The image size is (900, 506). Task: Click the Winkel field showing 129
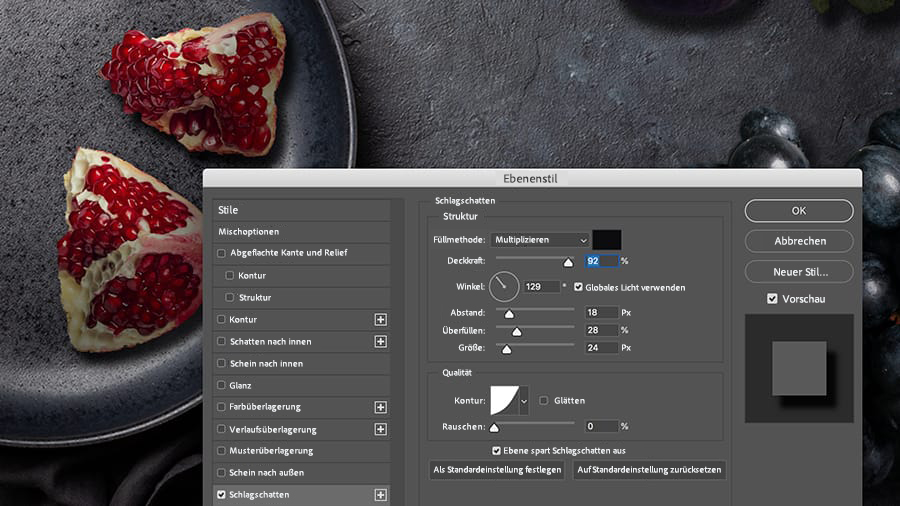pyautogui.click(x=541, y=286)
